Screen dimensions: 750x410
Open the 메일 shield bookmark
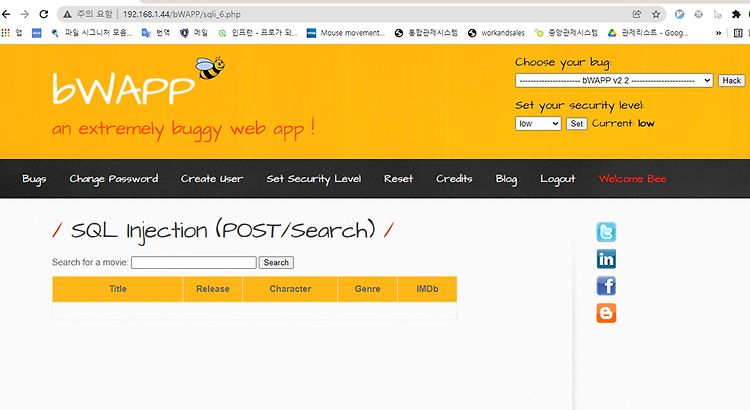tap(194, 33)
